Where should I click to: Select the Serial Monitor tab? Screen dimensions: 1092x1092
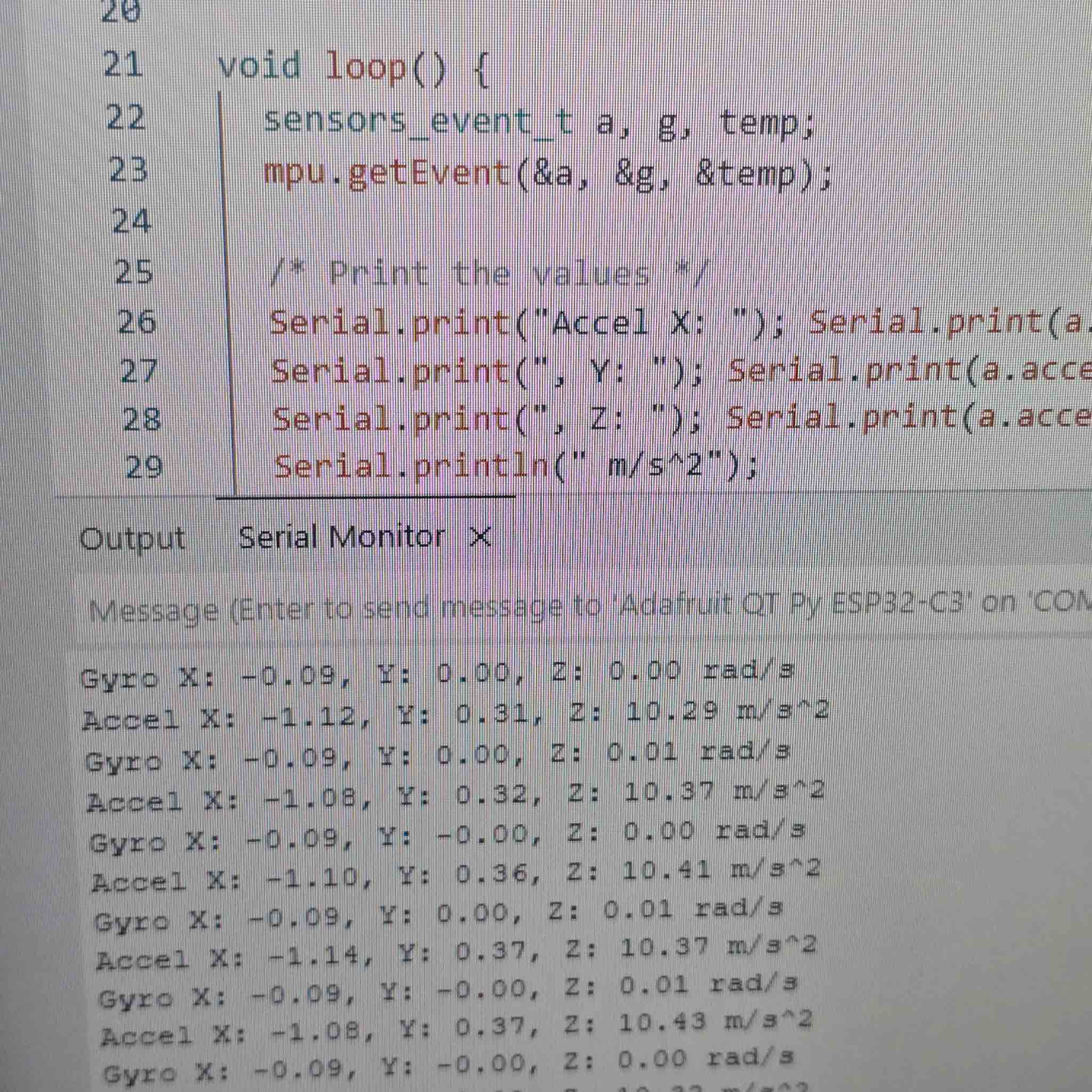coord(341,537)
